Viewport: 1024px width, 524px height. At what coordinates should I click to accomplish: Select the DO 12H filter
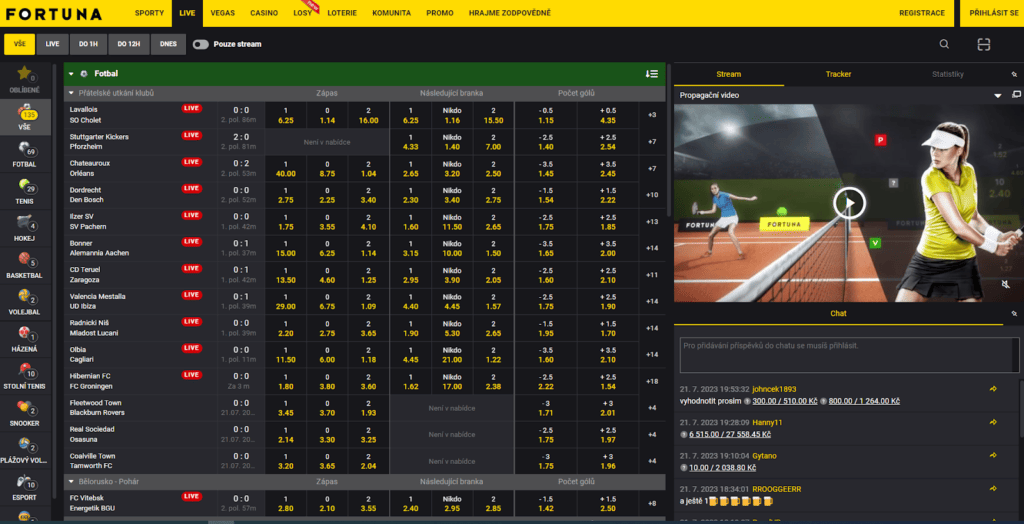[x=129, y=44]
